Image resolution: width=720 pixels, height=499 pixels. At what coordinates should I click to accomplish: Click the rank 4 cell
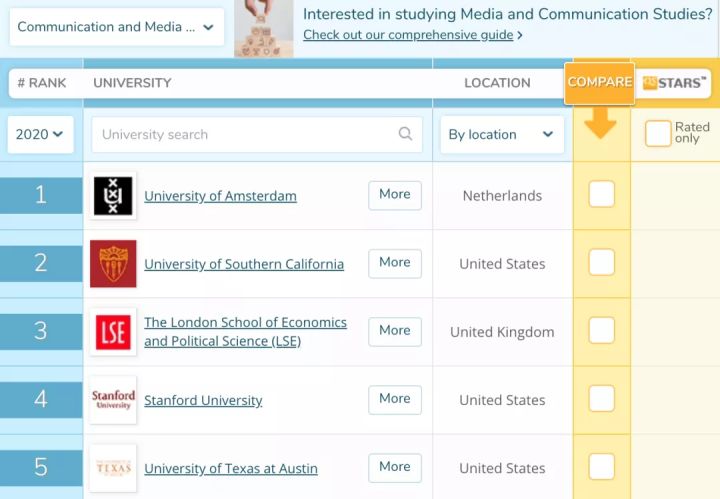pos(41,399)
